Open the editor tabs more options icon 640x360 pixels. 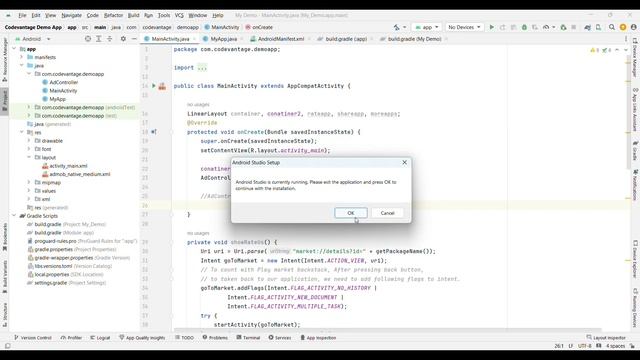point(626,39)
